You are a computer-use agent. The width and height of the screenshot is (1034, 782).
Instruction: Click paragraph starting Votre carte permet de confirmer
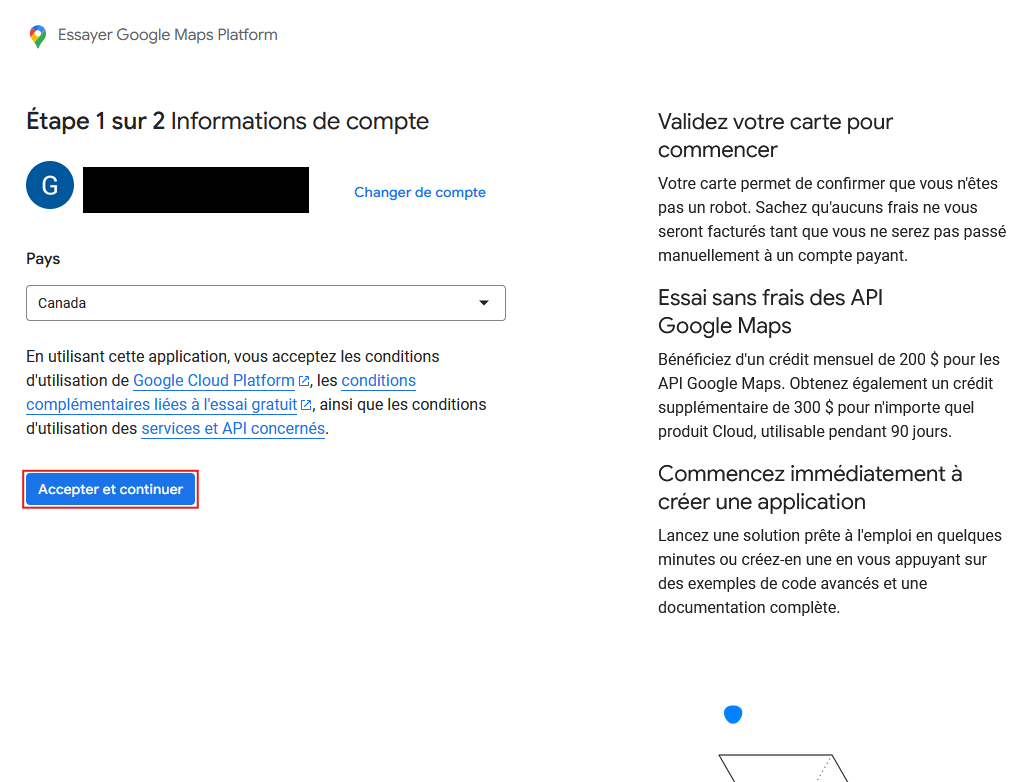click(x=832, y=220)
